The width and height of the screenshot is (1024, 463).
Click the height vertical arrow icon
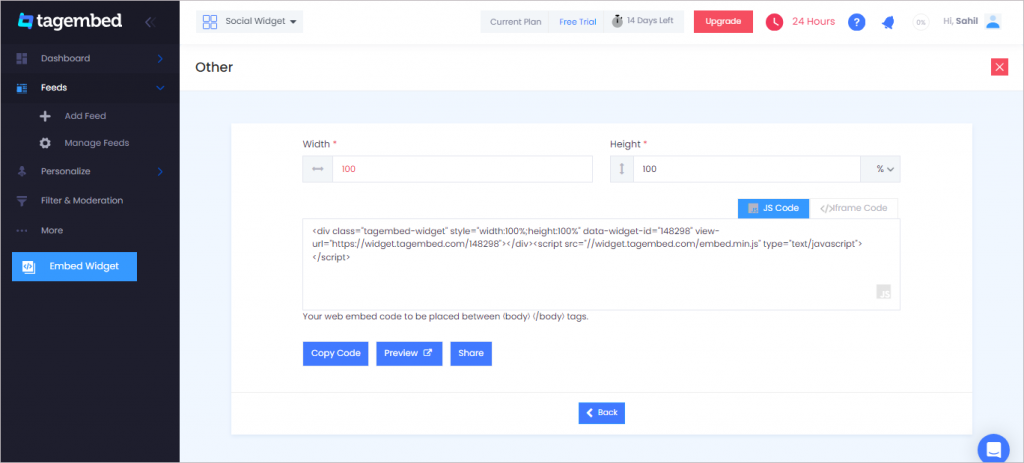pyautogui.click(x=622, y=169)
